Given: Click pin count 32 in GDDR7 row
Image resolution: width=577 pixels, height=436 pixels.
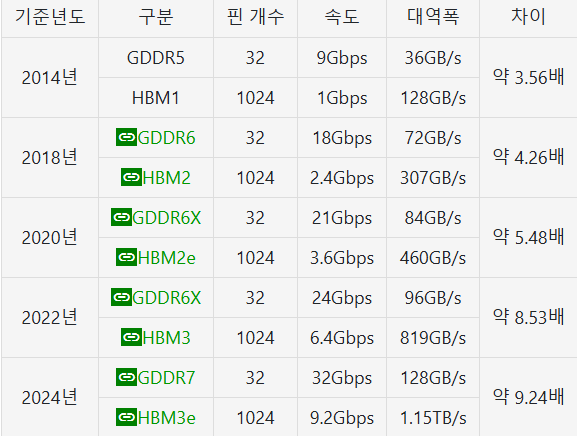Looking at the screenshot, I should [255, 377].
